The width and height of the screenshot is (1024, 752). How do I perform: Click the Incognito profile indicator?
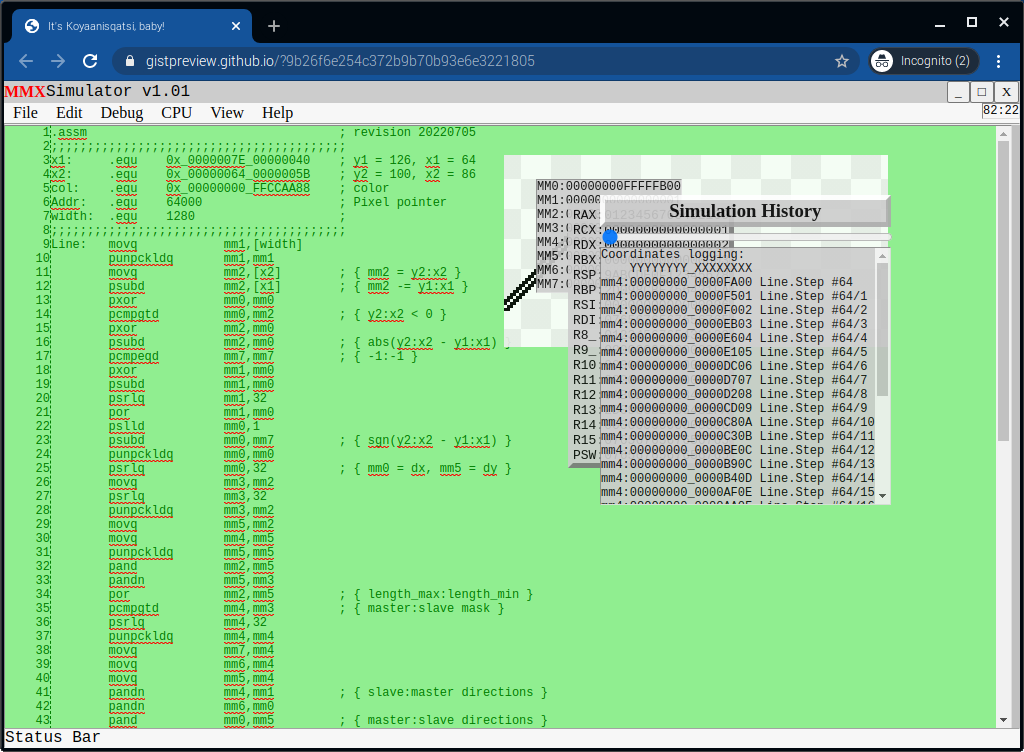pos(920,61)
